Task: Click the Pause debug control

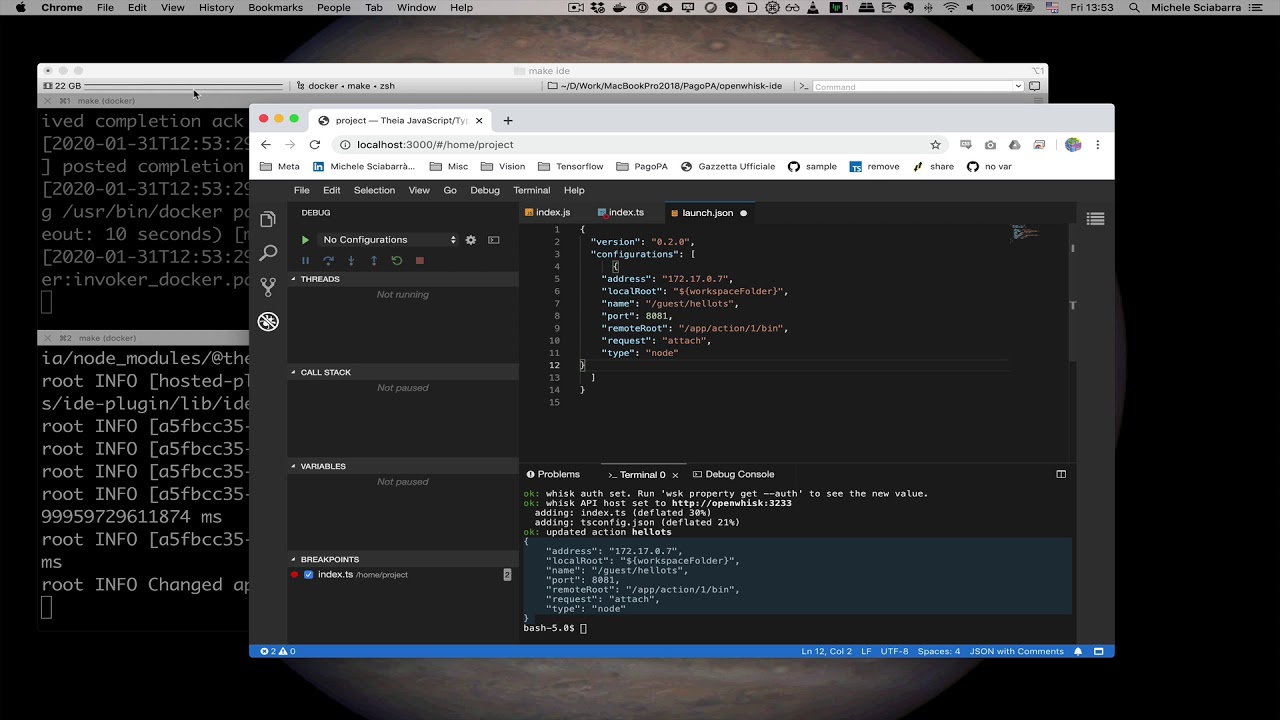Action: 305,261
